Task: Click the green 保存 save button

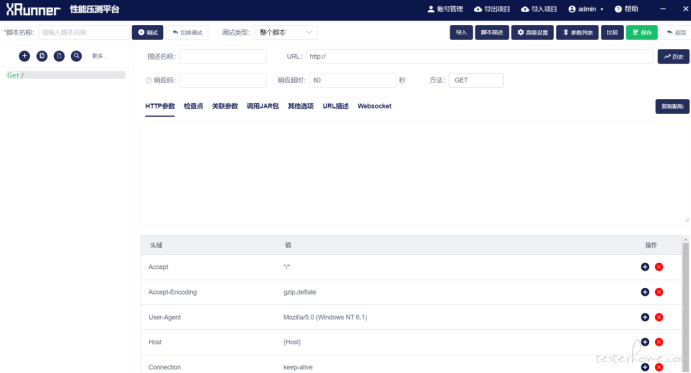Action: [x=642, y=32]
